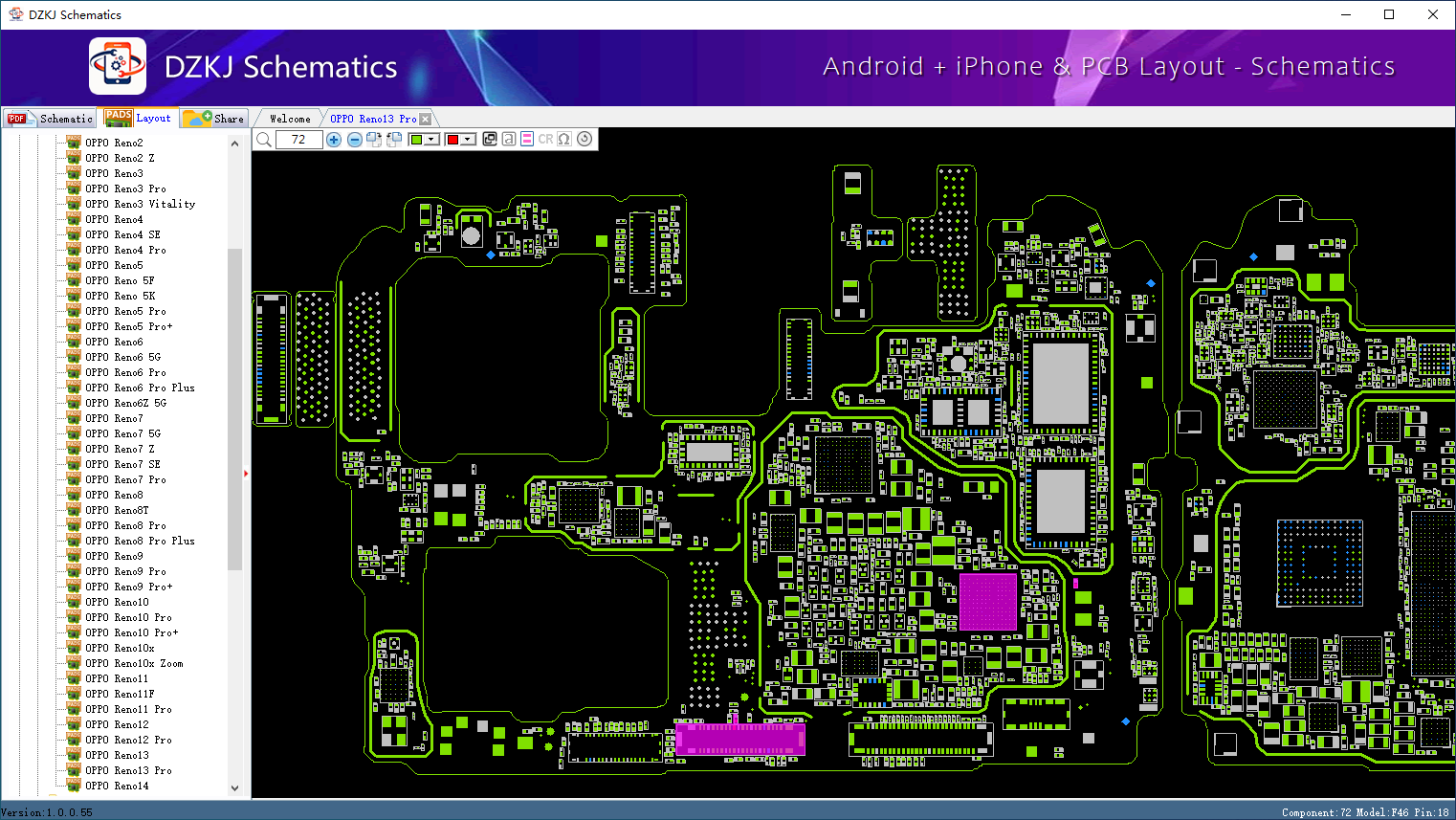Screen dimensions: 1456x820
Task: Select OPPO Reno2 Z in the list
Action: (x=120, y=158)
